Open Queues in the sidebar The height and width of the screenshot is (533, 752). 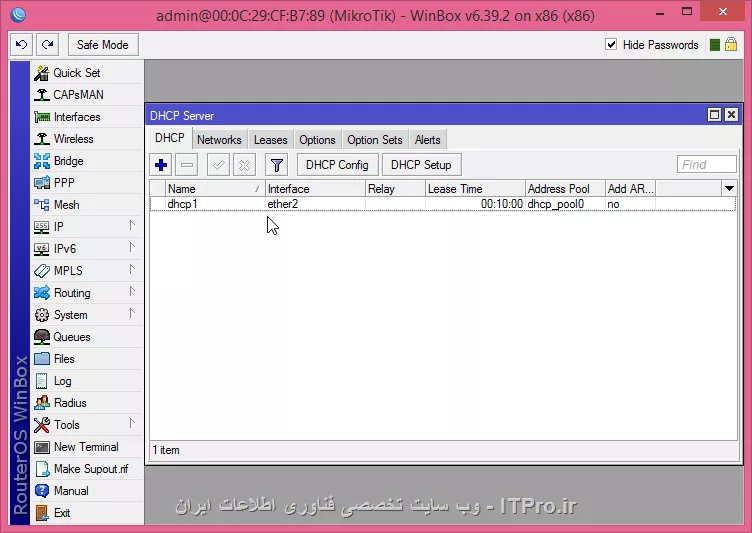(71, 337)
